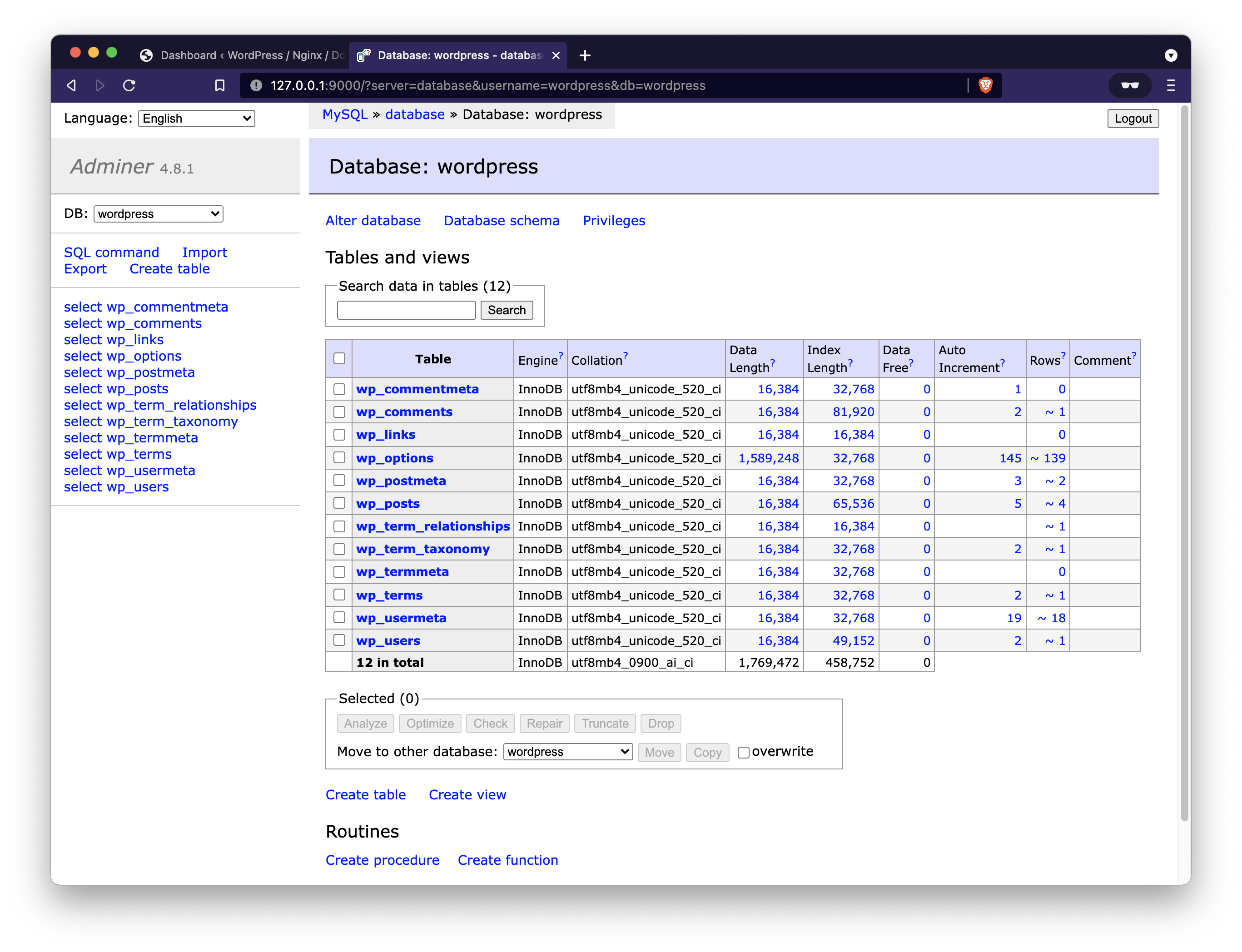Click the bookmark icon in toolbar

[x=220, y=85]
